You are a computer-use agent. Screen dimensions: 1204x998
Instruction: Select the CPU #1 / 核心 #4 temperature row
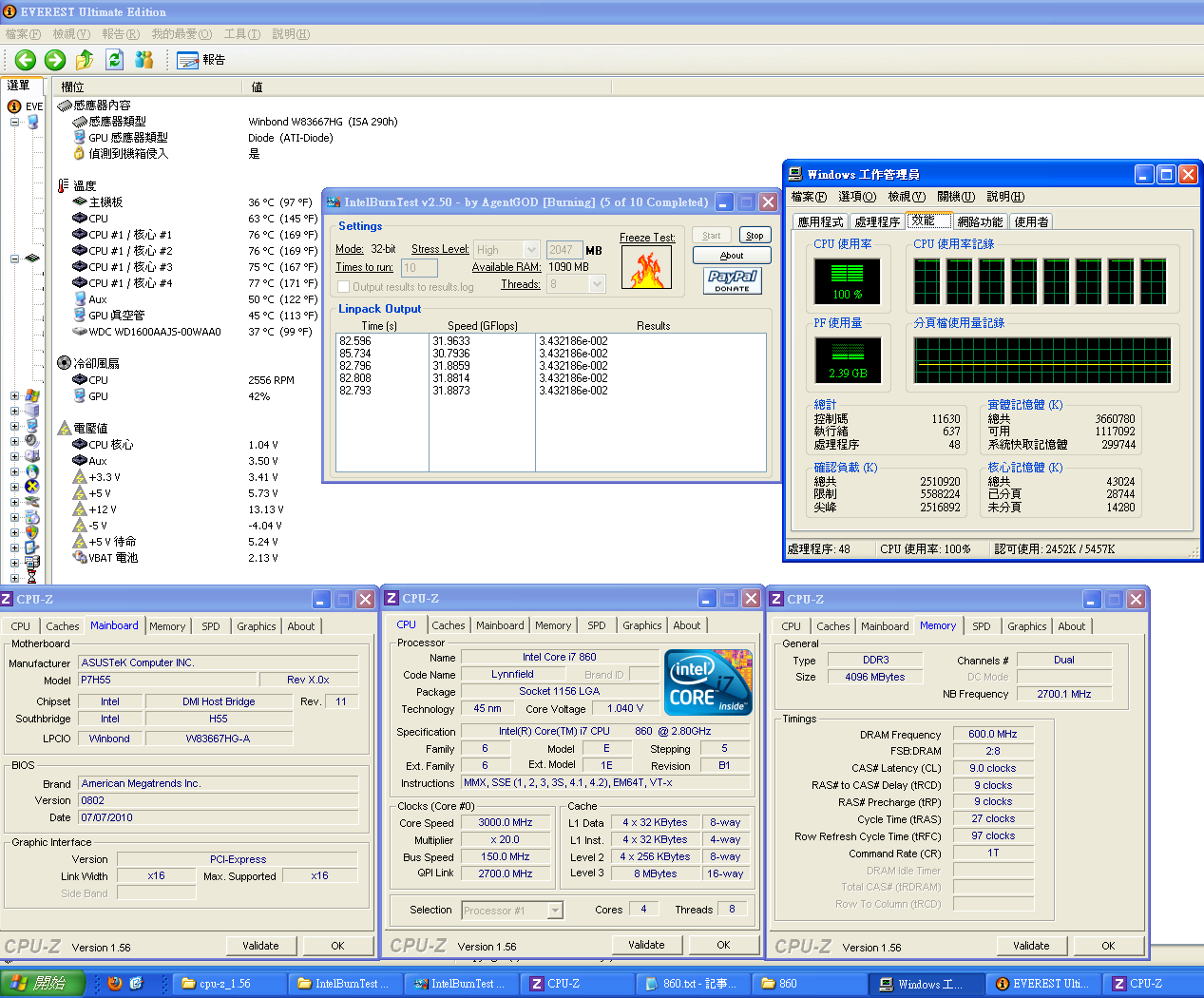point(195,283)
